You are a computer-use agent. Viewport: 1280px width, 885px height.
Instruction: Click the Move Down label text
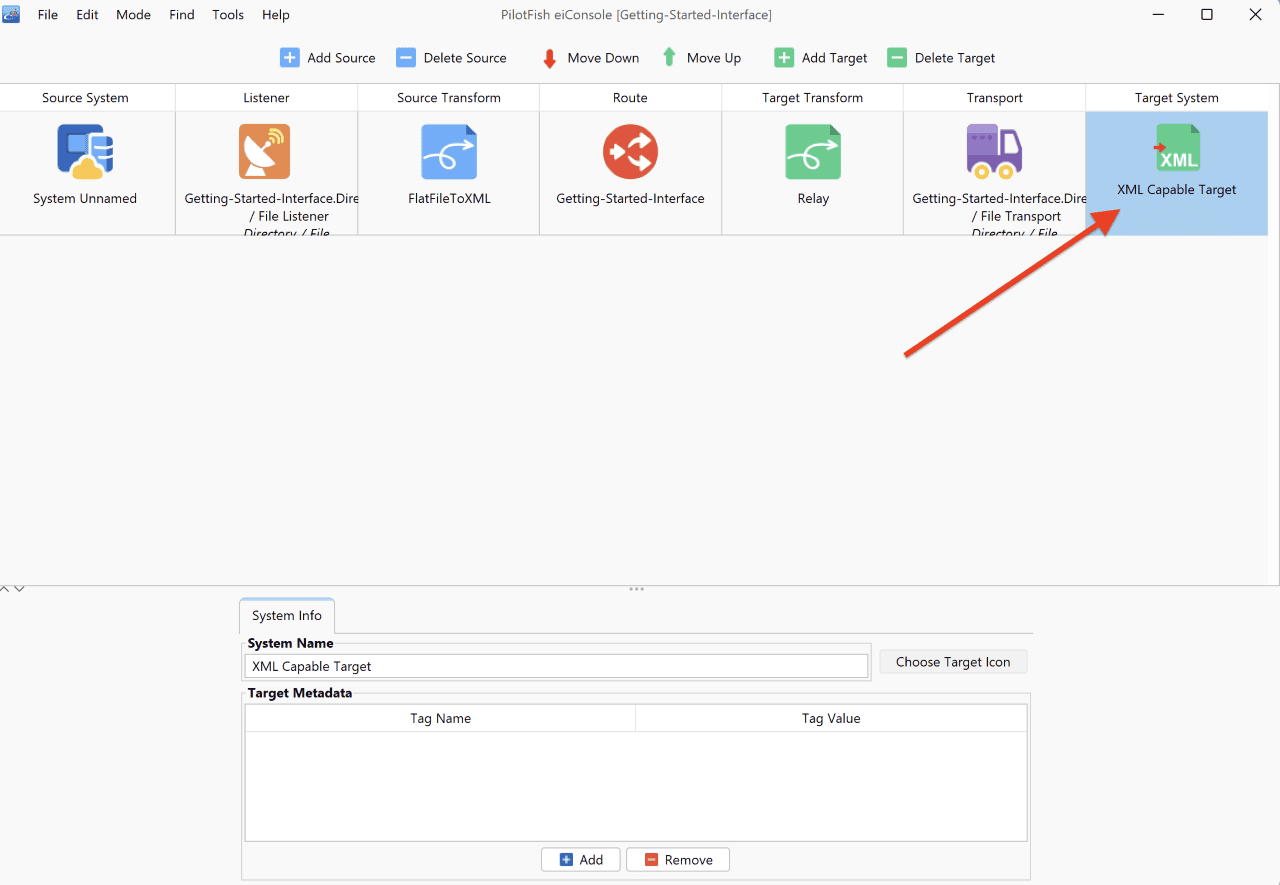(603, 58)
